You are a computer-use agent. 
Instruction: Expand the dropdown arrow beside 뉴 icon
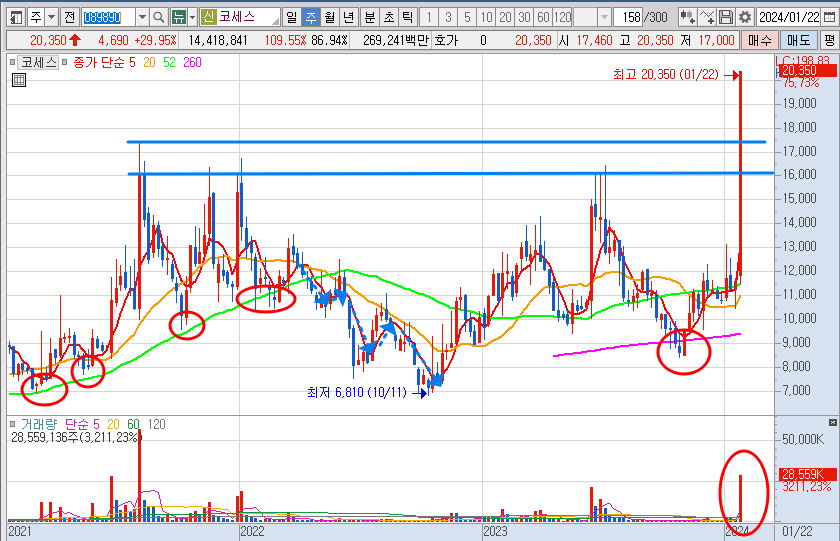coord(192,18)
